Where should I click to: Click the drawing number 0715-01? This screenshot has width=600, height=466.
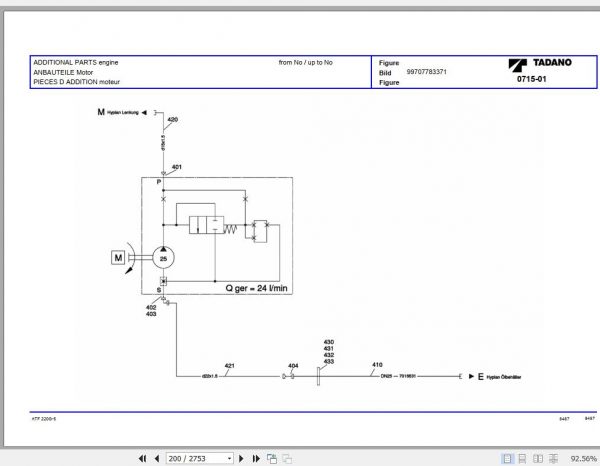[x=532, y=79]
